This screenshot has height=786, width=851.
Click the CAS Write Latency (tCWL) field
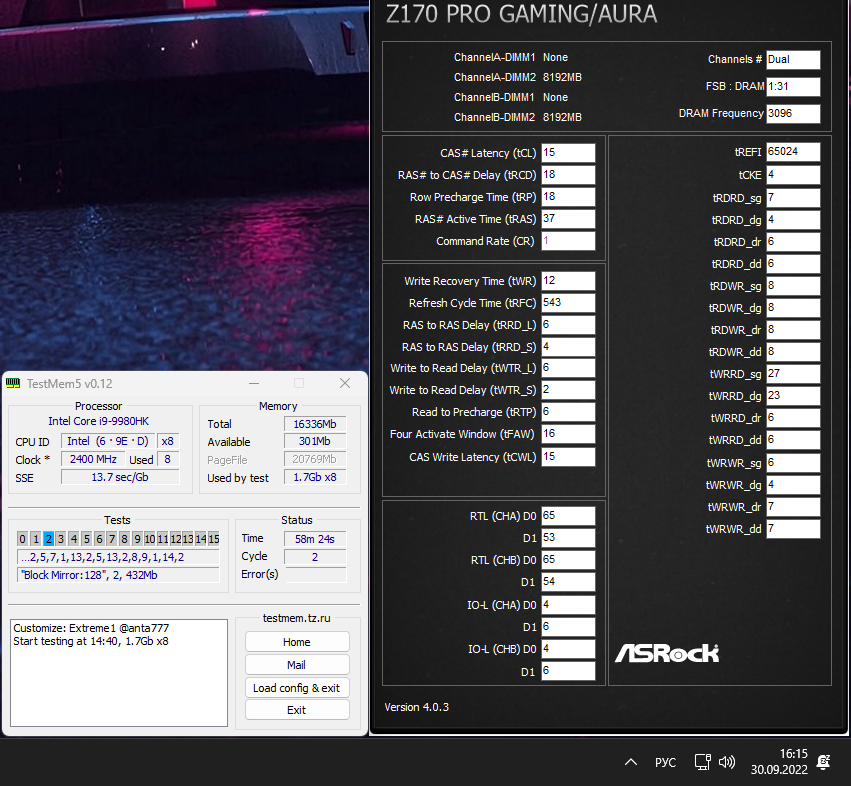pyautogui.click(x=568, y=457)
